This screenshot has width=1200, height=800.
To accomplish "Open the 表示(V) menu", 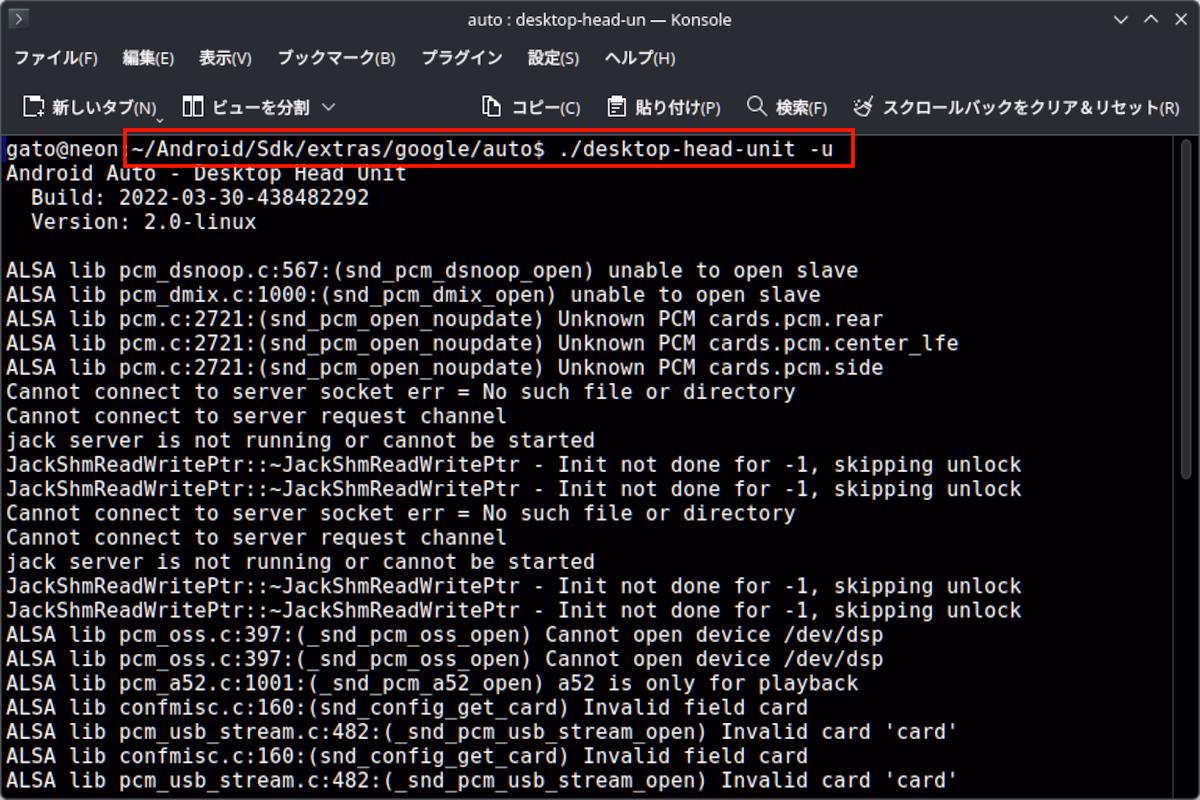I will (225, 58).
